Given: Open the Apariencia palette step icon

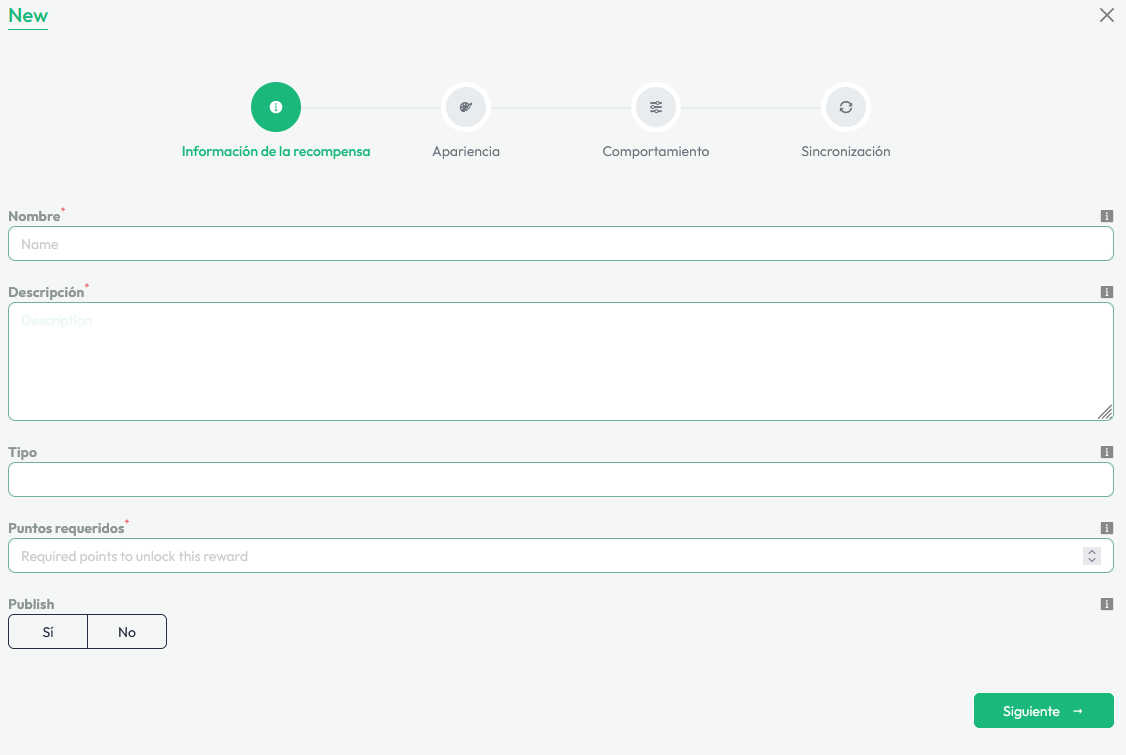Looking at the screenshot, I should tap(466, 107).
